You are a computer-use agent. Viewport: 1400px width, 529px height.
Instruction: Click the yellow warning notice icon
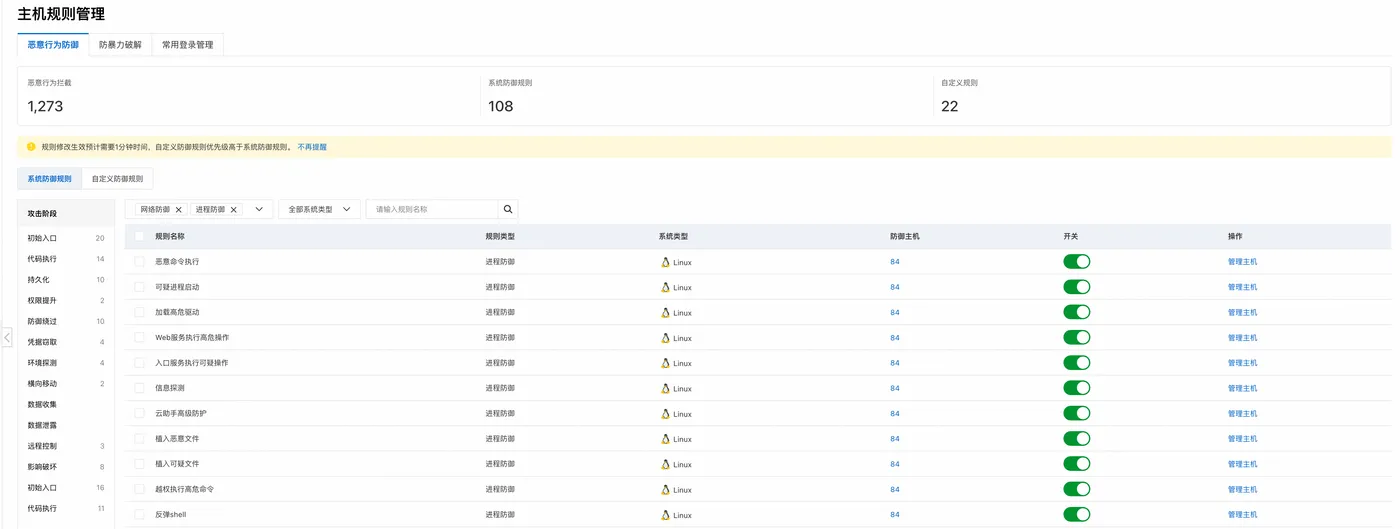click(x=31, y=146)
